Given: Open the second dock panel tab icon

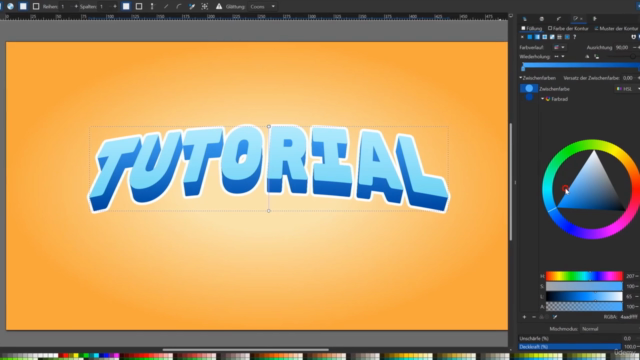Looking at the screenshot, I should point(542,19).
